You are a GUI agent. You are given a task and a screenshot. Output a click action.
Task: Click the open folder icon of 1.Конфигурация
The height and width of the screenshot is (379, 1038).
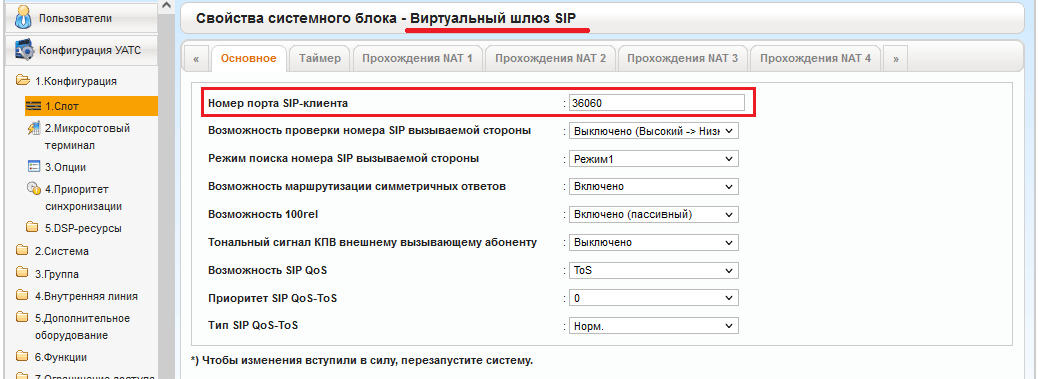click(x=23, y=81)
